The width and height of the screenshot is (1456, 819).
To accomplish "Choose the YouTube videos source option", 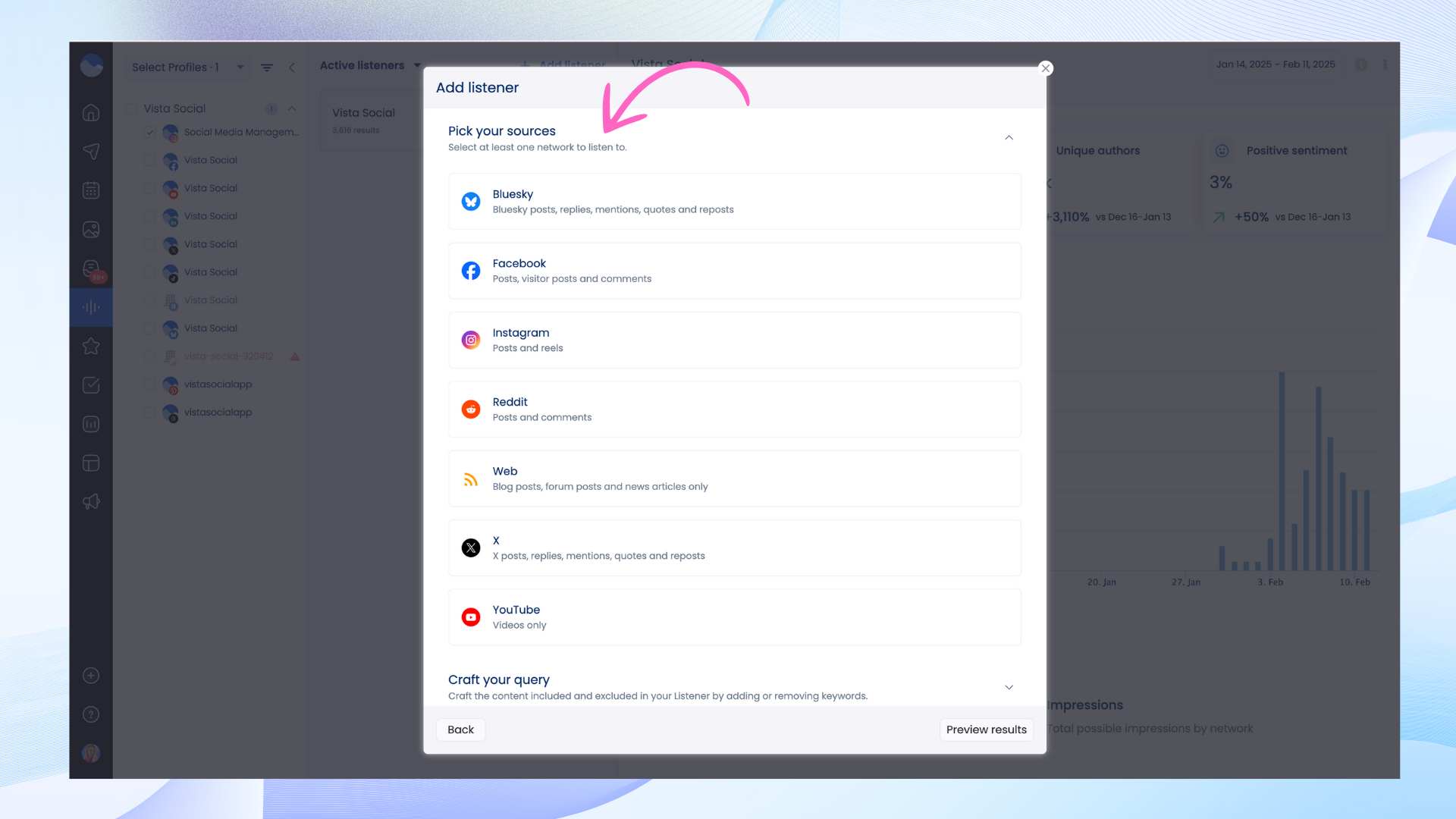I will pos(734,617).
